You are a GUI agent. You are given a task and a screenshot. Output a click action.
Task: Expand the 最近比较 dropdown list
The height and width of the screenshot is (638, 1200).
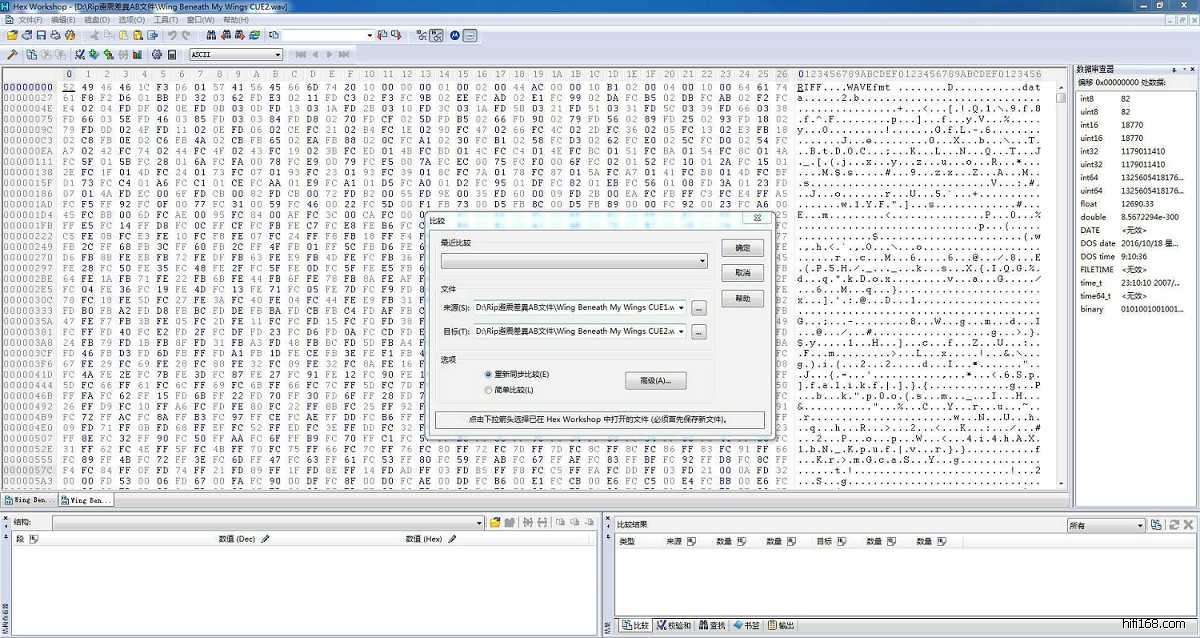click(702, 261)
